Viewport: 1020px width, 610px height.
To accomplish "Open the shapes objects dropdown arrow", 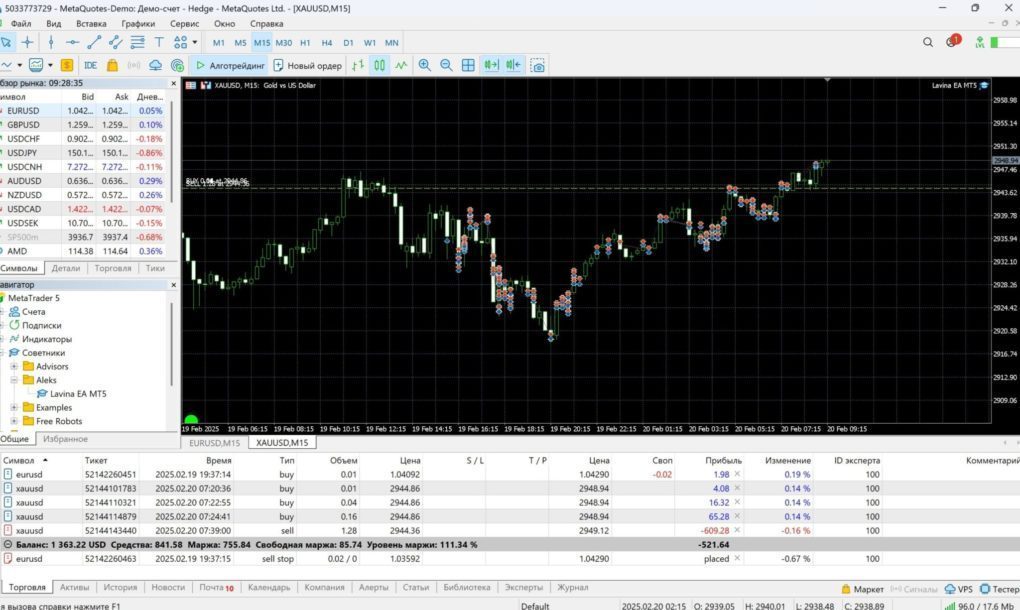I will click(x=195, y=43).
